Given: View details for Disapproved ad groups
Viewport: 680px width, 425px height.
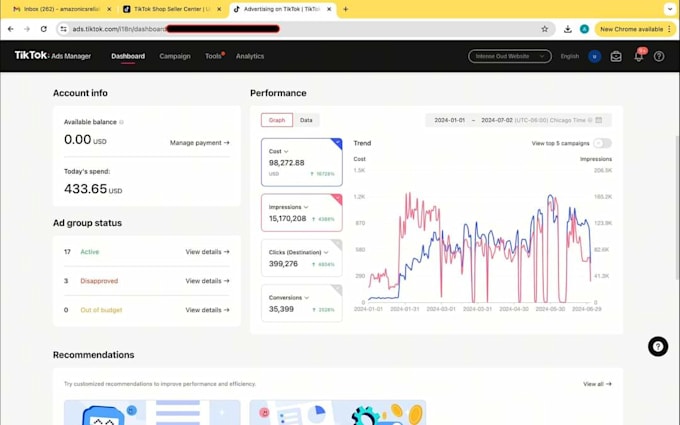Looking at the screenshot, I should [x=207, y=281].
